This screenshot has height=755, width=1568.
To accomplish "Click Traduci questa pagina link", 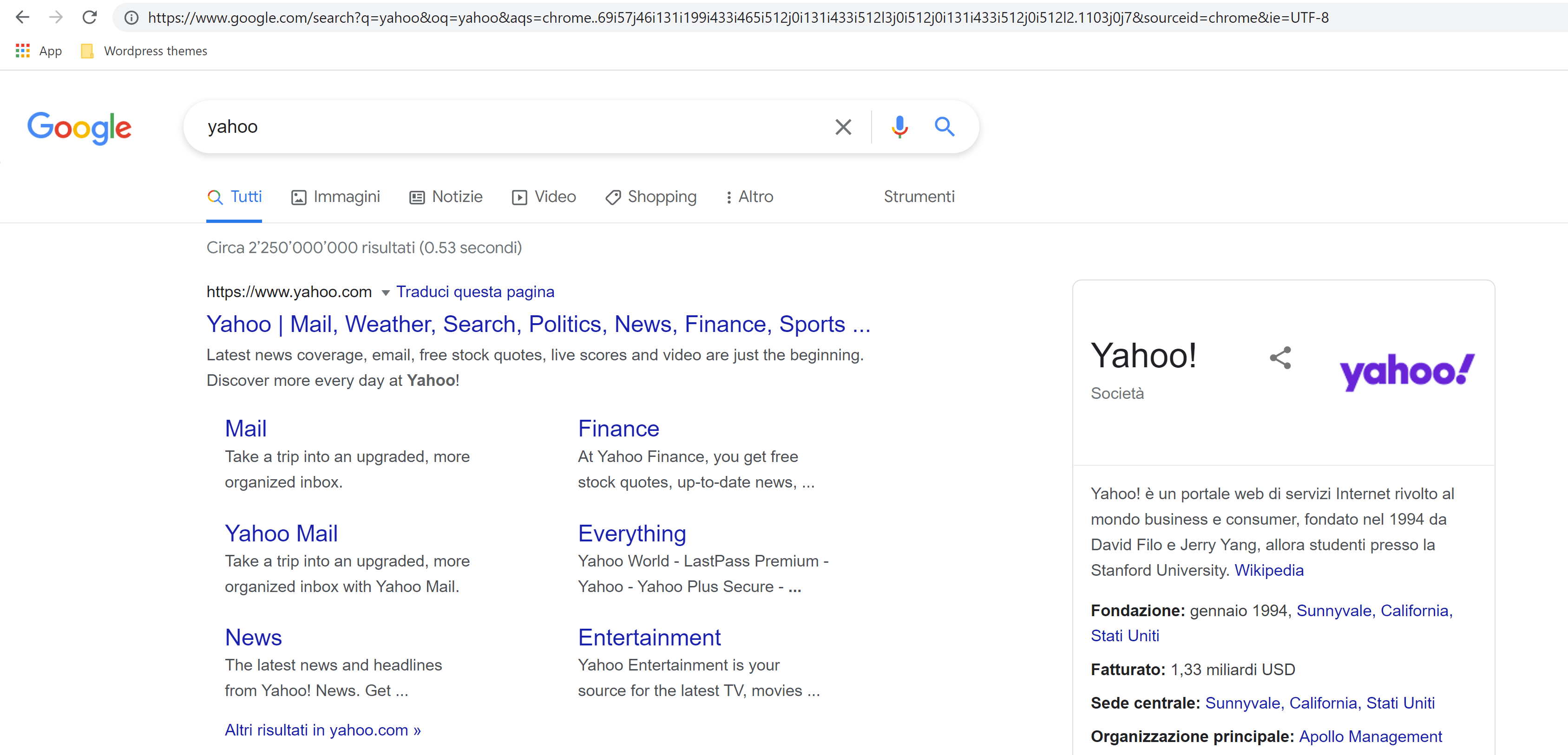I will [475, 292].
